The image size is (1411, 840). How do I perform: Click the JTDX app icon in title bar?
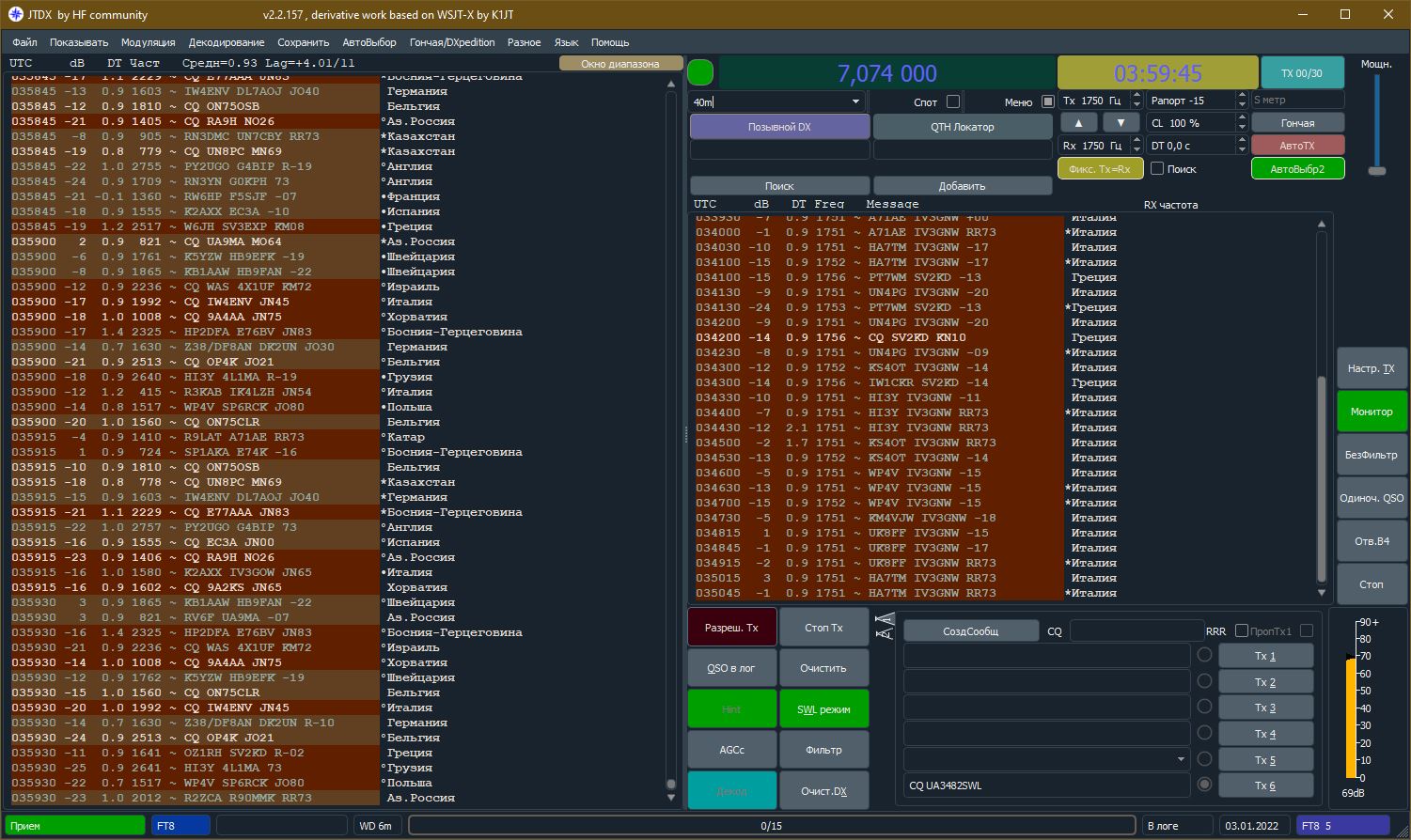pos(15,14)
